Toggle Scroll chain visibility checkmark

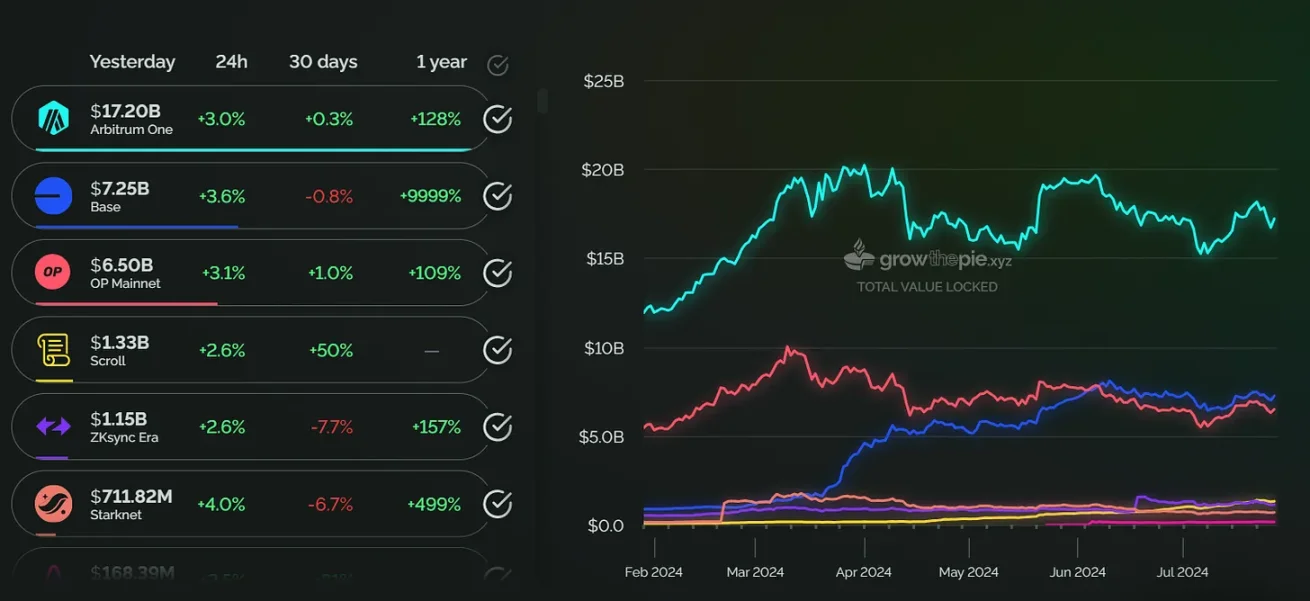point(497,350)
